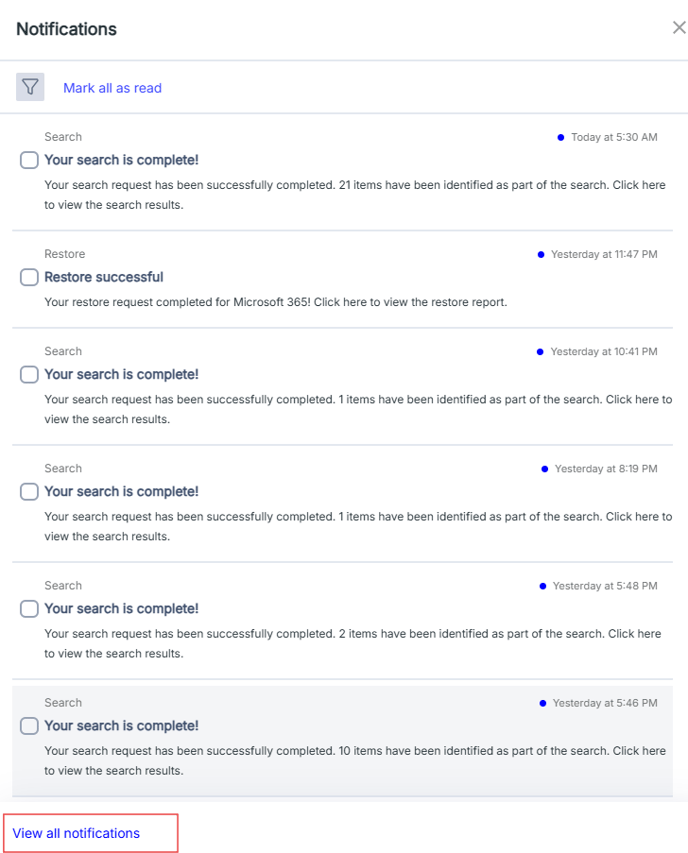The width and height of the screenshot is (688, 853).
Task: Select the Restore successful notification checkbox
Action: (29, 277)
